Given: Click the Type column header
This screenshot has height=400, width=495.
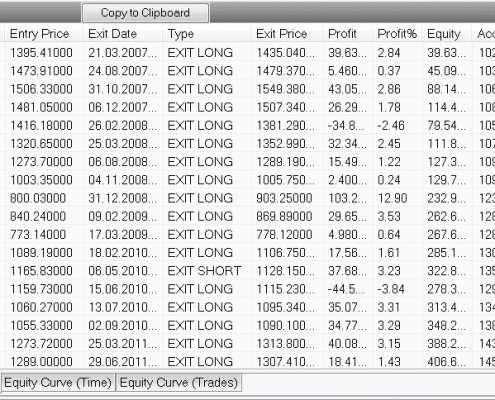Looking at the screenshot, I should click(207, 34).
